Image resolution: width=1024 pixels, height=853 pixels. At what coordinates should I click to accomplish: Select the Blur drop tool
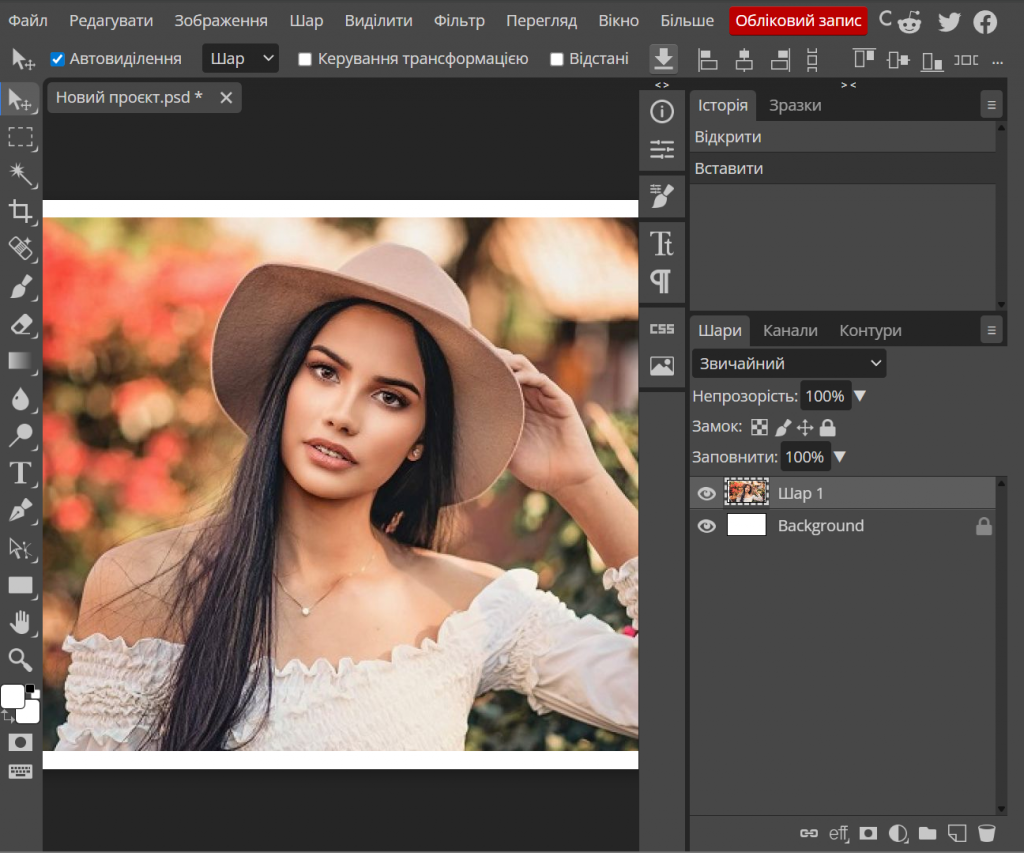[20, 398]
